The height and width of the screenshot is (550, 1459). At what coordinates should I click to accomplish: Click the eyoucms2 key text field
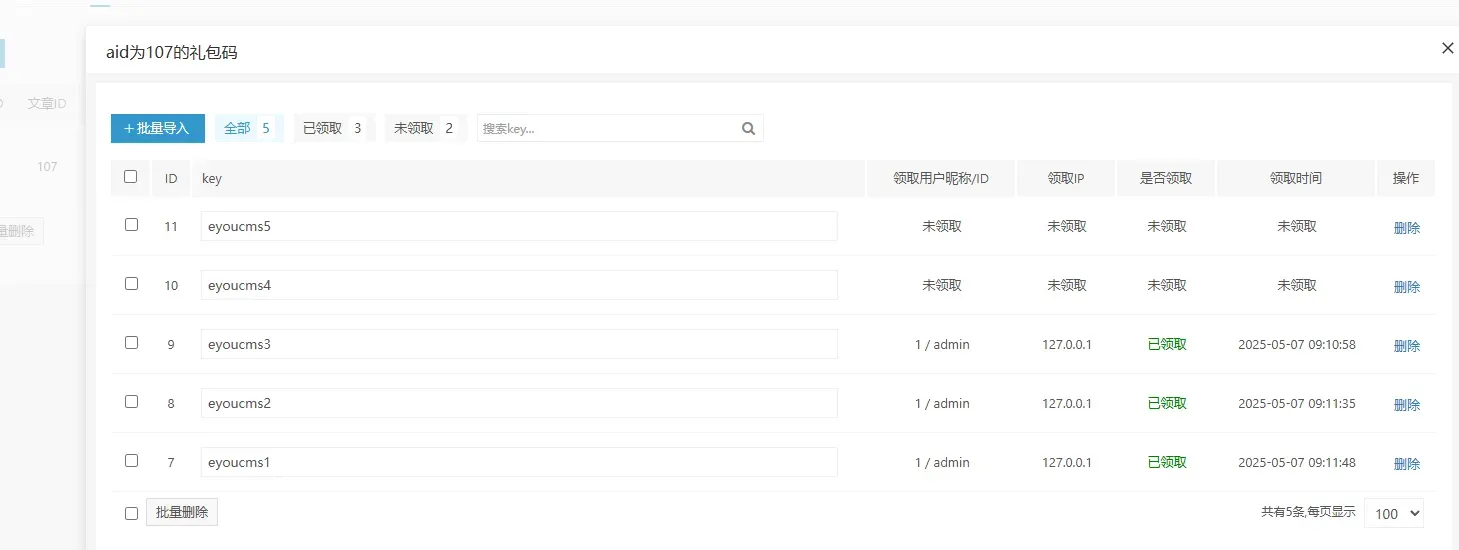(518, 403)
